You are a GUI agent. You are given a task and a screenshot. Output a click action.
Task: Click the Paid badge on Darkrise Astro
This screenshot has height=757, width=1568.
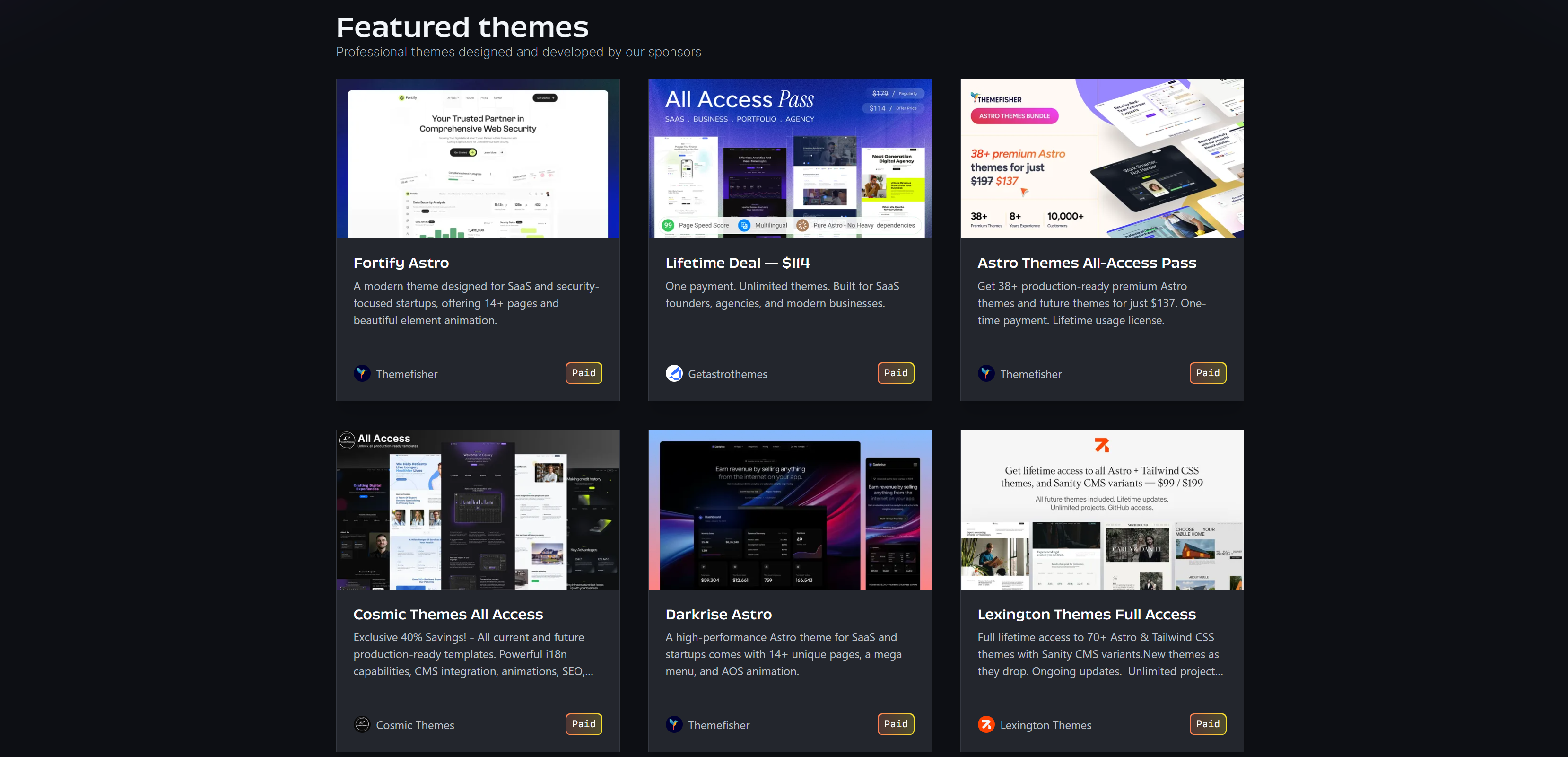pos(896,724)
